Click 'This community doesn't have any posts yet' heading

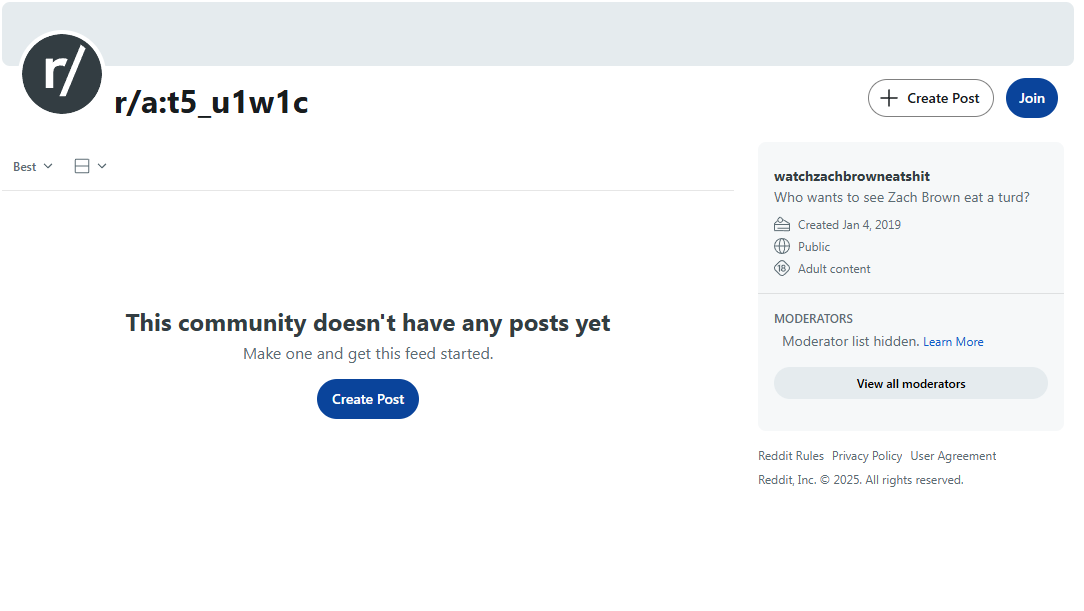(x=368, y=323)
